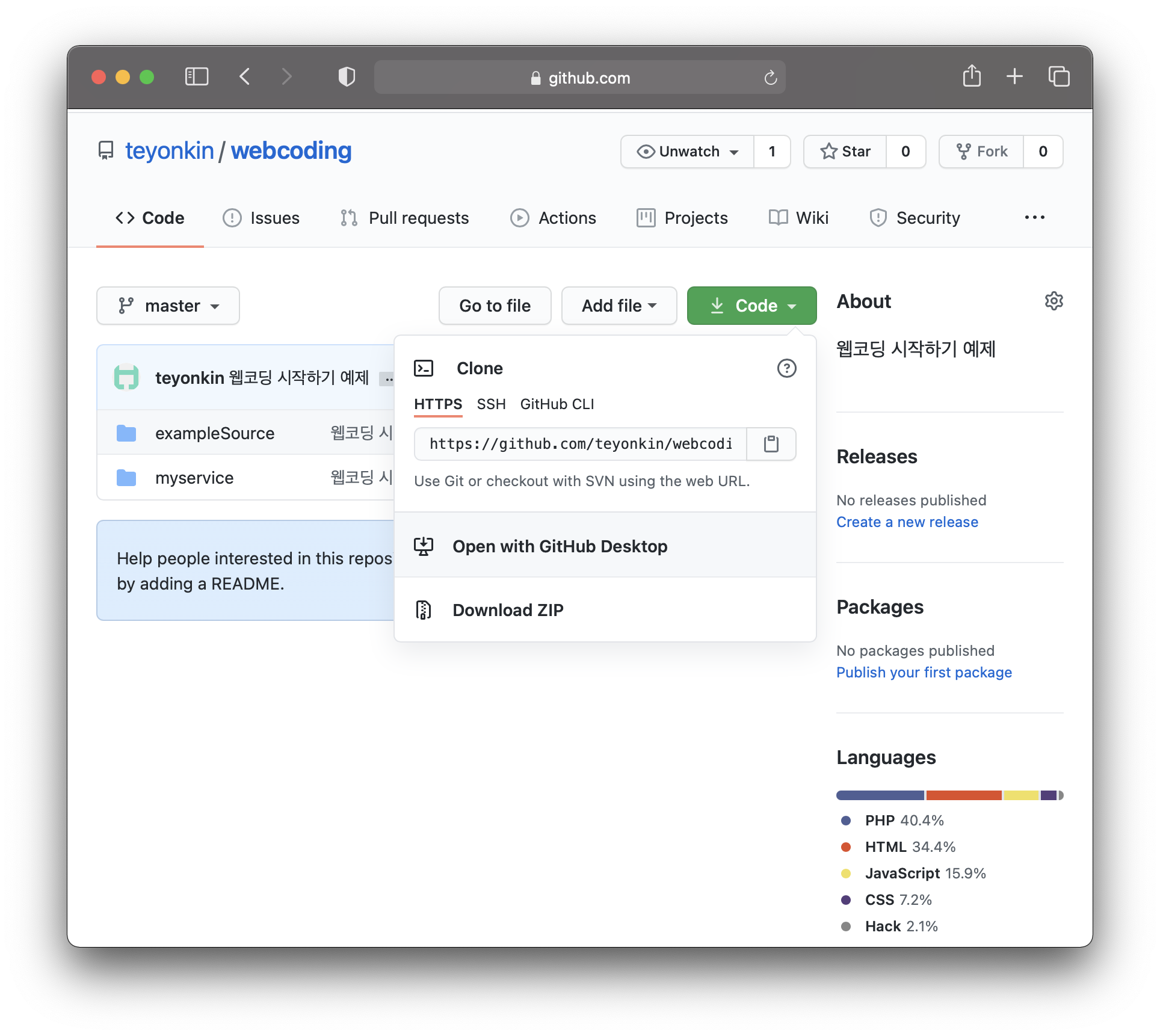
Task: Go to the Actions tab
Action: click(553, 218)
